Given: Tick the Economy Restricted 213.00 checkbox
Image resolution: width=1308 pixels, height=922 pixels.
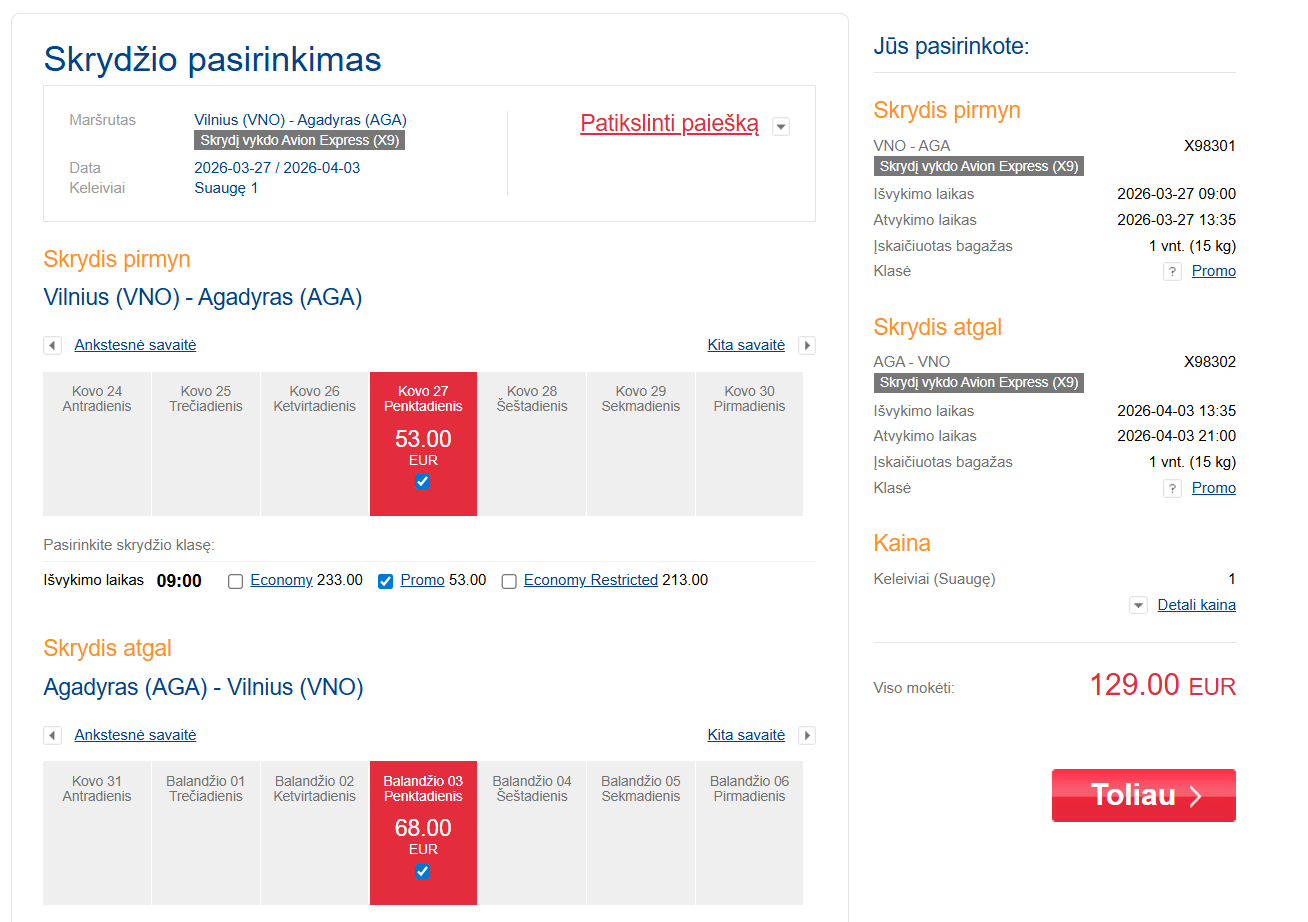Looking at the screenshot, I should click(x=509, y=582).
